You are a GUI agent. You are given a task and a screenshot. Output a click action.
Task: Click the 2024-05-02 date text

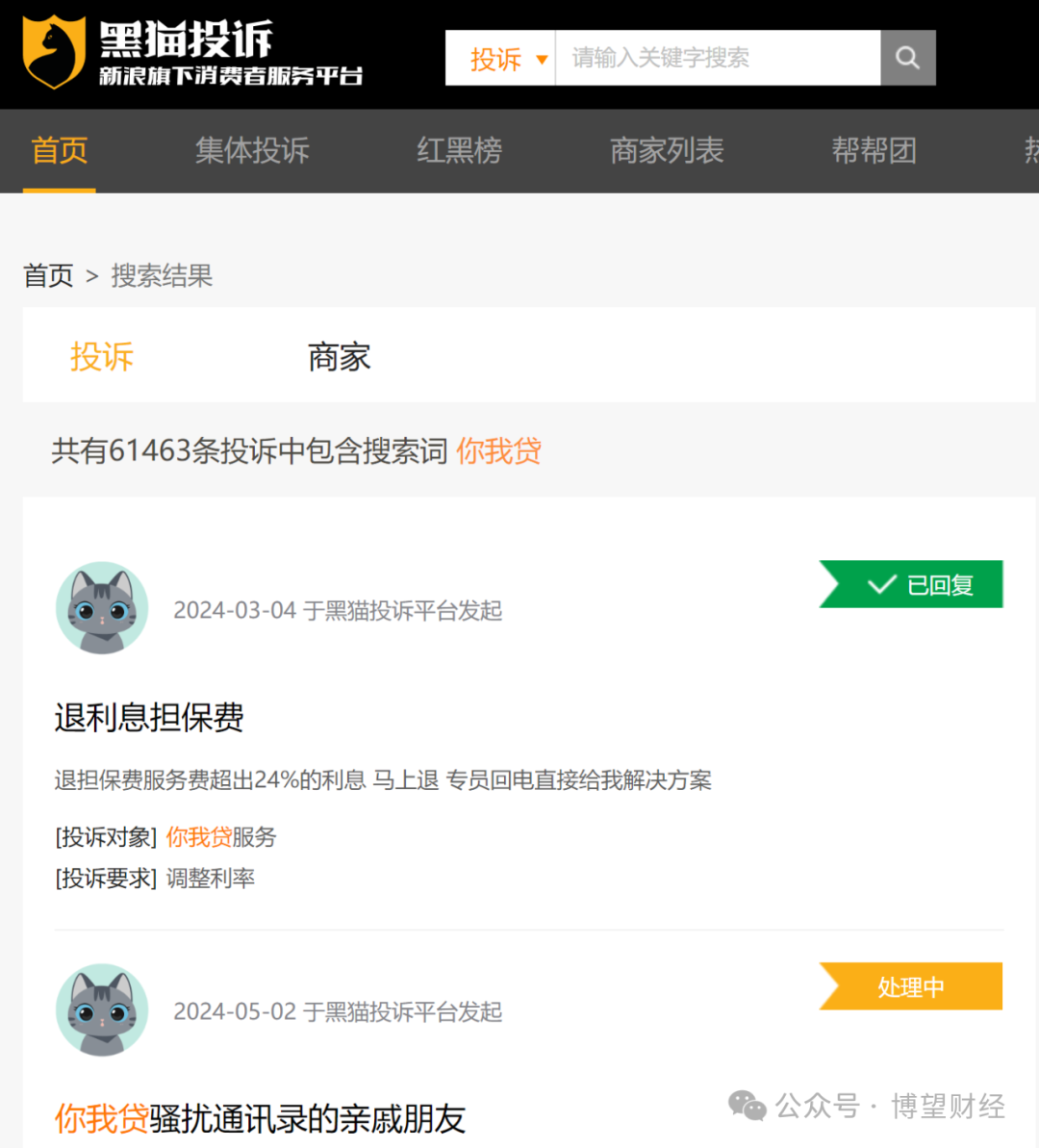(235, 1011)
